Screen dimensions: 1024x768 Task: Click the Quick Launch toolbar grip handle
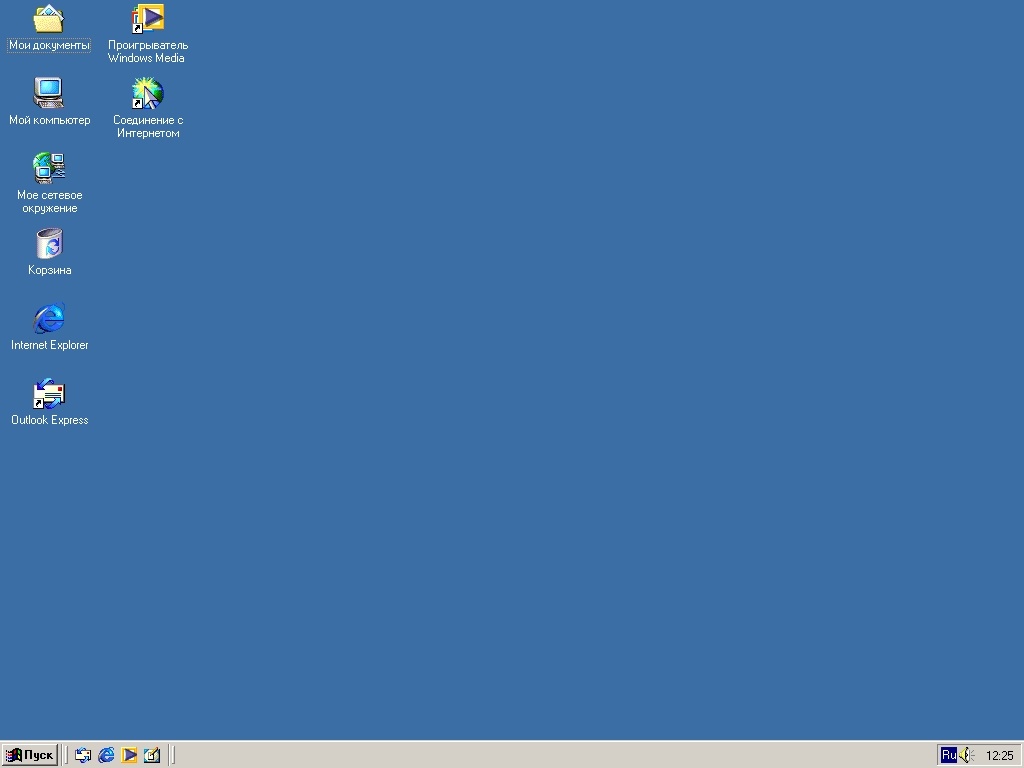pos(66,755)
